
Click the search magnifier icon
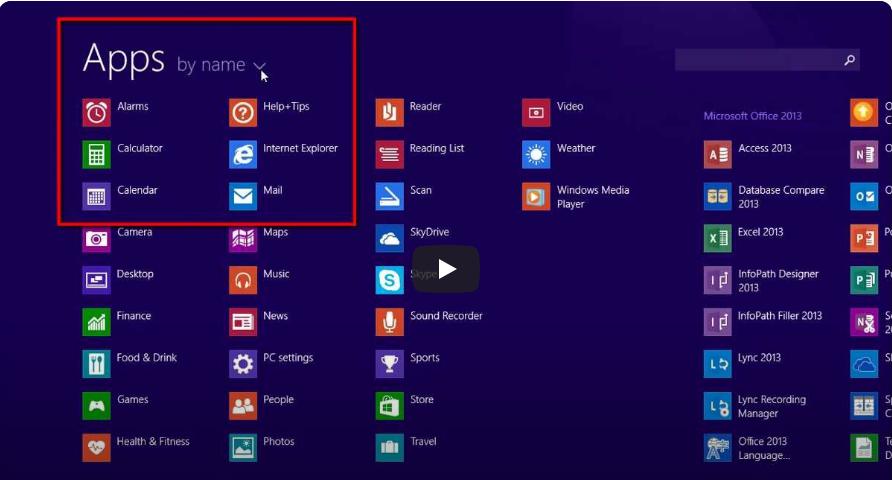[x=849, y=60]
